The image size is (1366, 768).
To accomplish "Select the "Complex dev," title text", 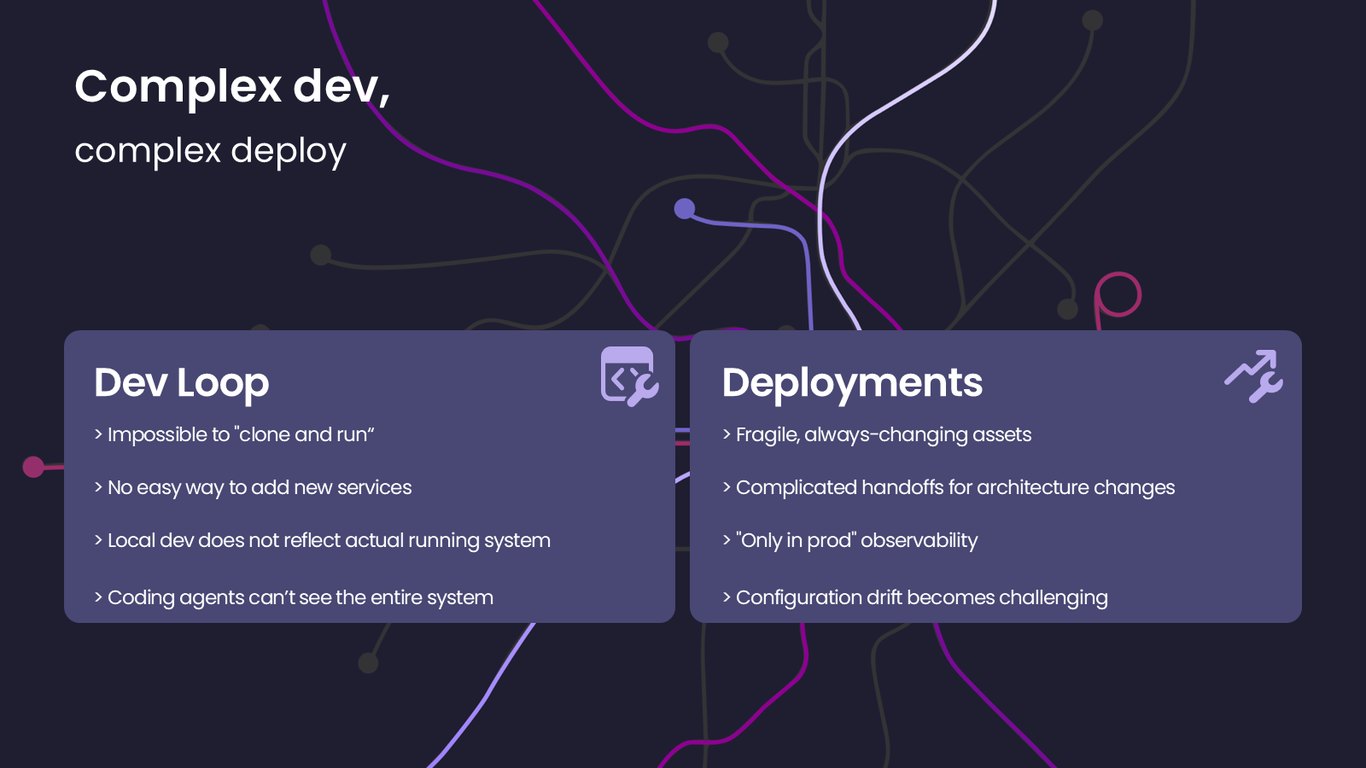I will pos(232,86).
